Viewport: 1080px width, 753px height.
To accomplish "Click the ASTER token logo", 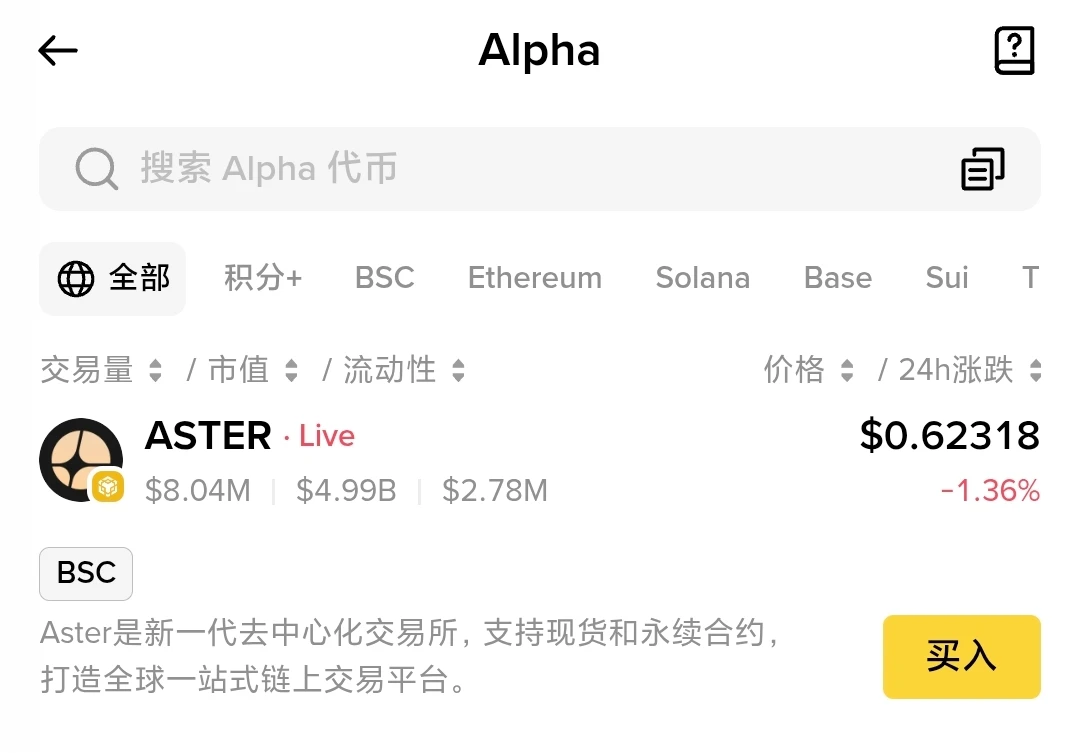I will point(80,460).
